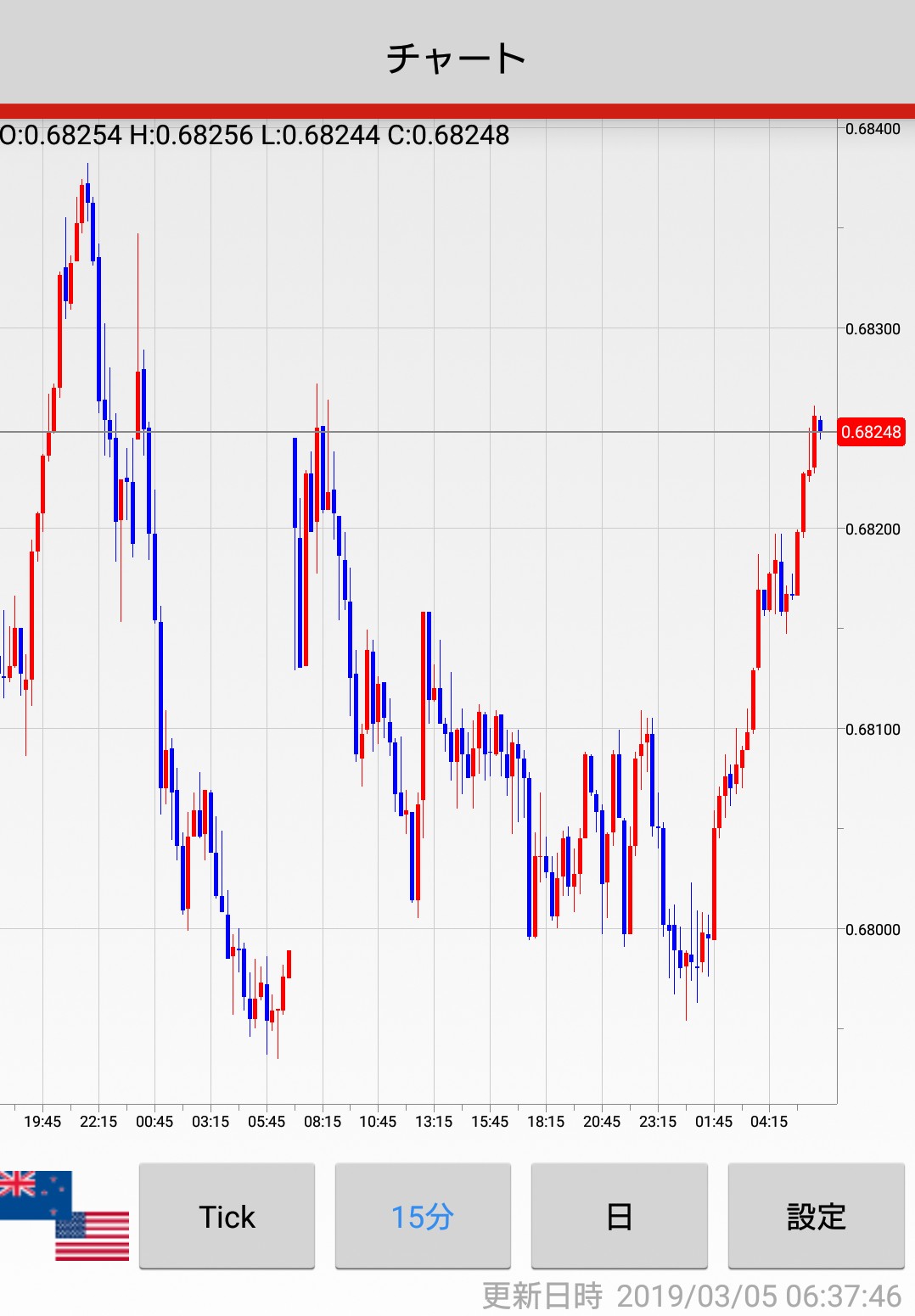
Task: Tap the OHLC values readout
Action: pyautogui.click(x=255, y=135)
